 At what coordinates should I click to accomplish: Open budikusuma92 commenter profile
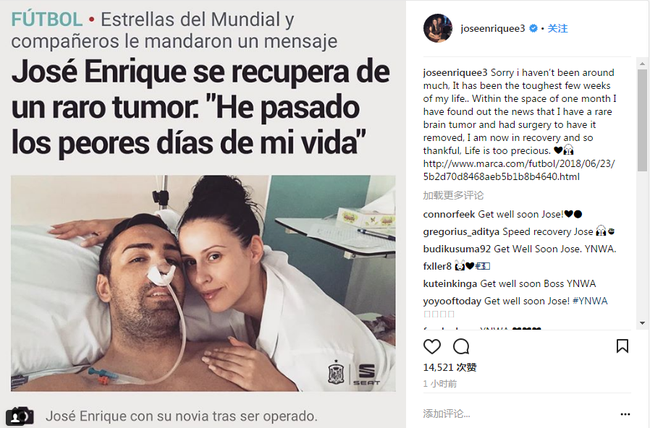[x=457, y=249]
